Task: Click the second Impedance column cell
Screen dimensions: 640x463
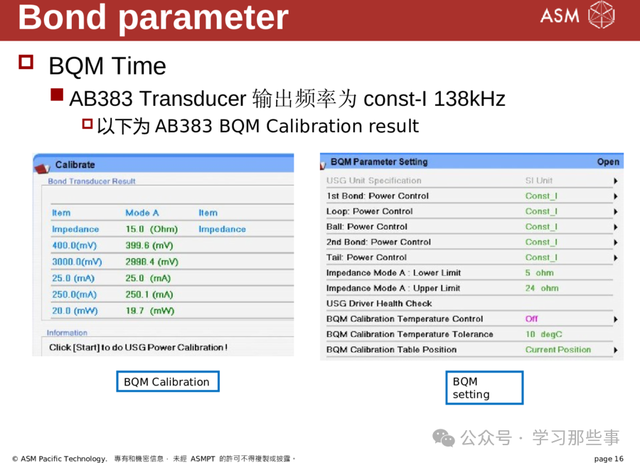Action: (x=222, y=229)
